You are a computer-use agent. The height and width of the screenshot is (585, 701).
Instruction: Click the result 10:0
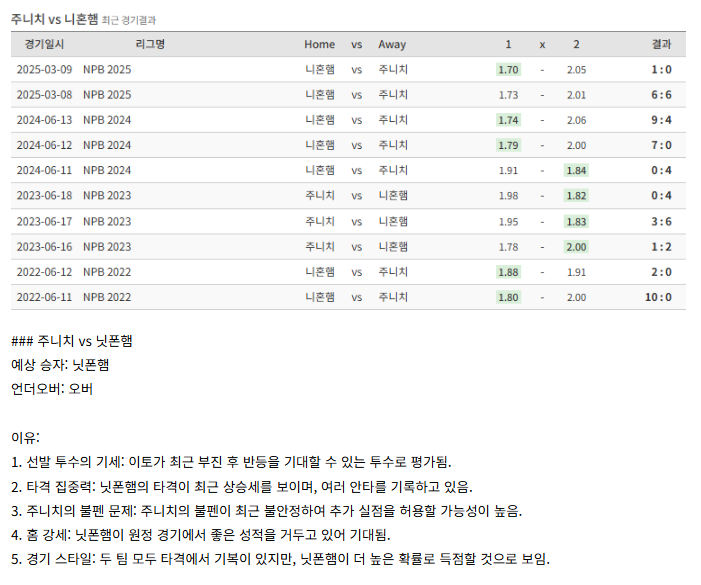click(658, 297)
